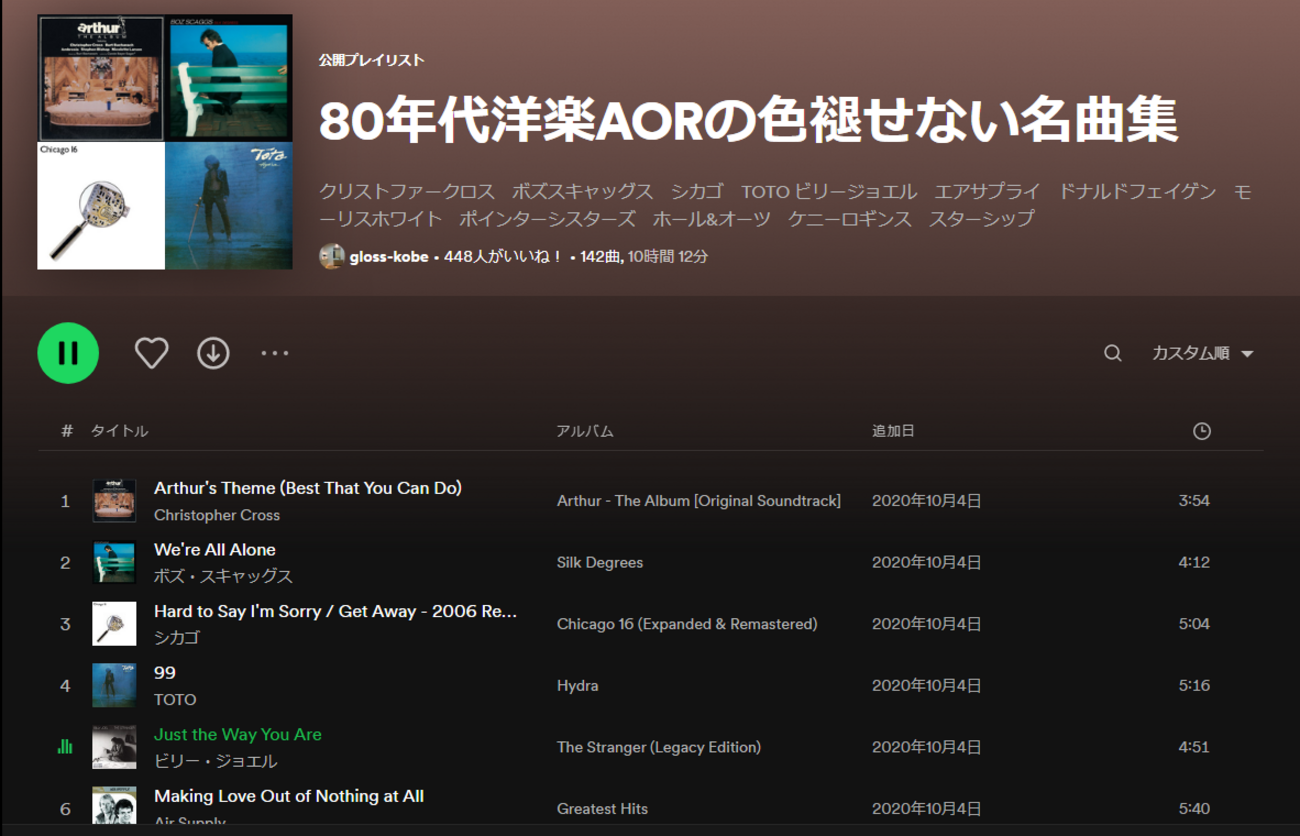Like the playlist with the heart icon

tap(152, 353)
